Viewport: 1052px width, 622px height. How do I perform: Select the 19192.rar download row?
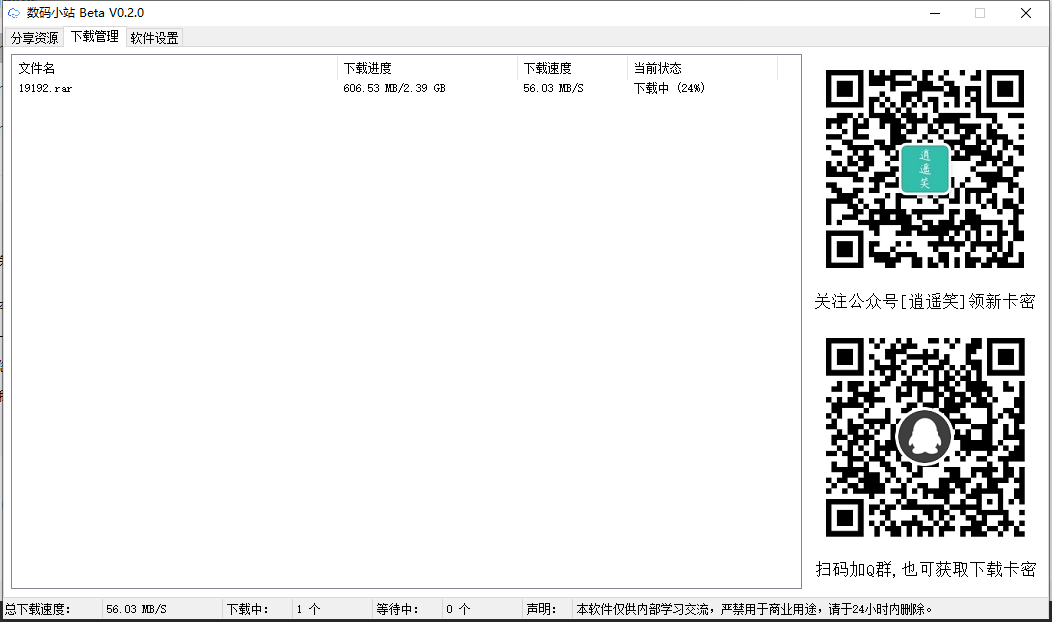396,88
